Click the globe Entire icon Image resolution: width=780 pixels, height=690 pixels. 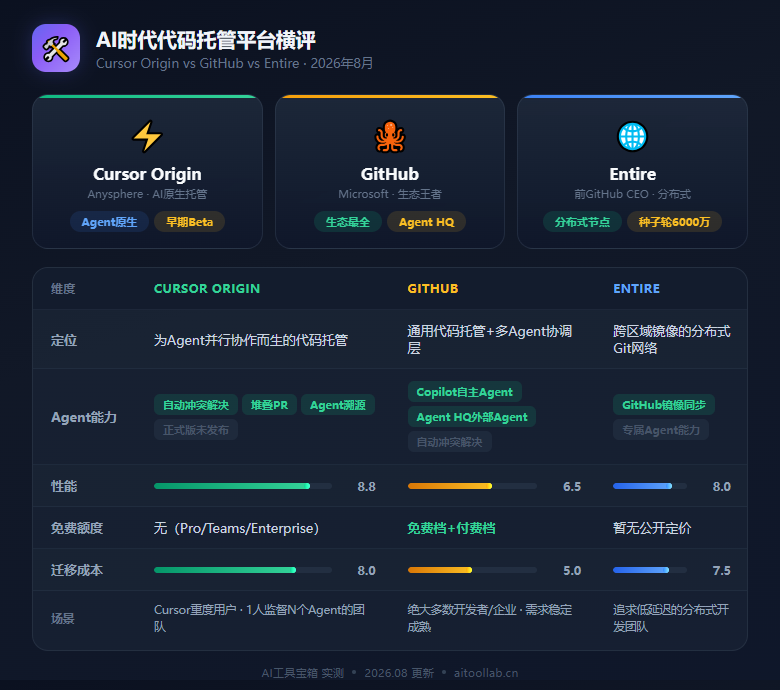click(632, 136)
